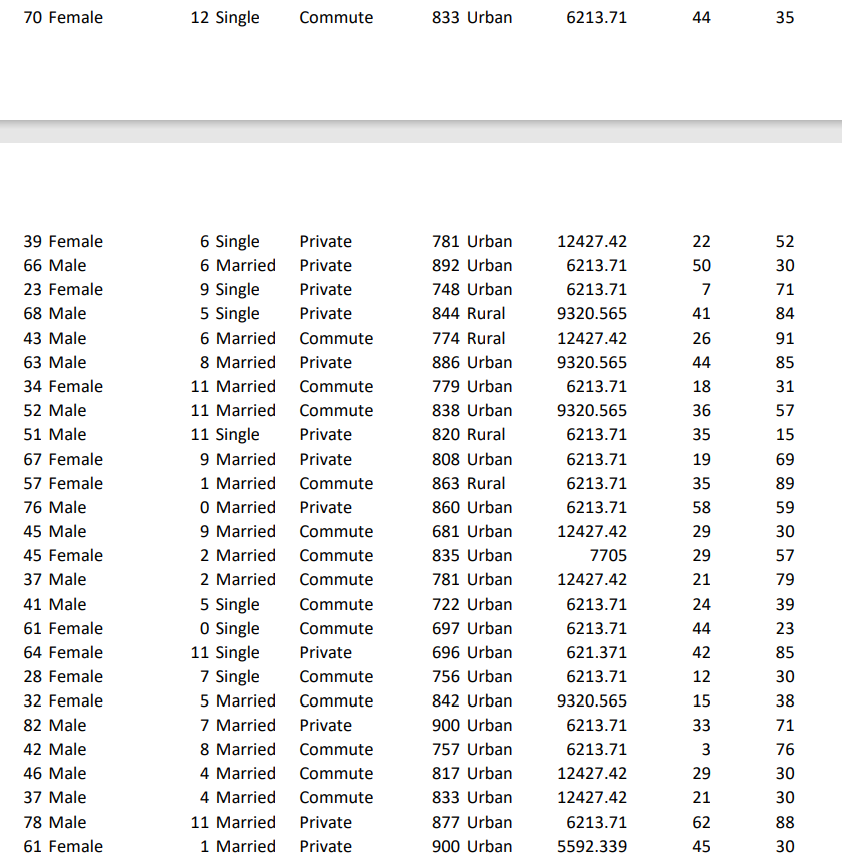The image size is (842, 857).
Task: Click the number 838 in the 52 Male row
Action: coord(446,410)
